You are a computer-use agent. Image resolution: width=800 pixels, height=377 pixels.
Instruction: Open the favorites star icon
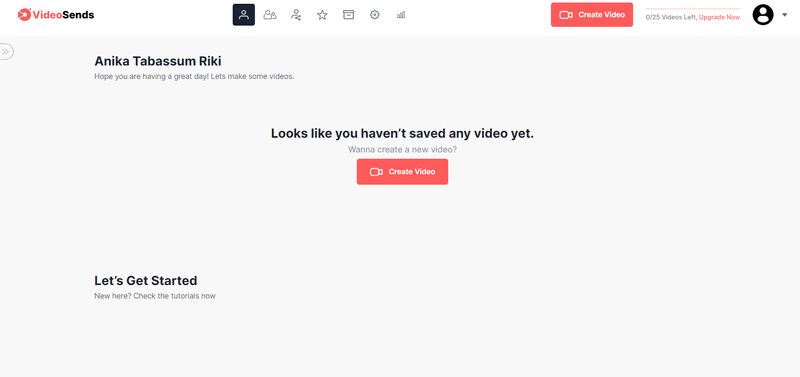322,15
